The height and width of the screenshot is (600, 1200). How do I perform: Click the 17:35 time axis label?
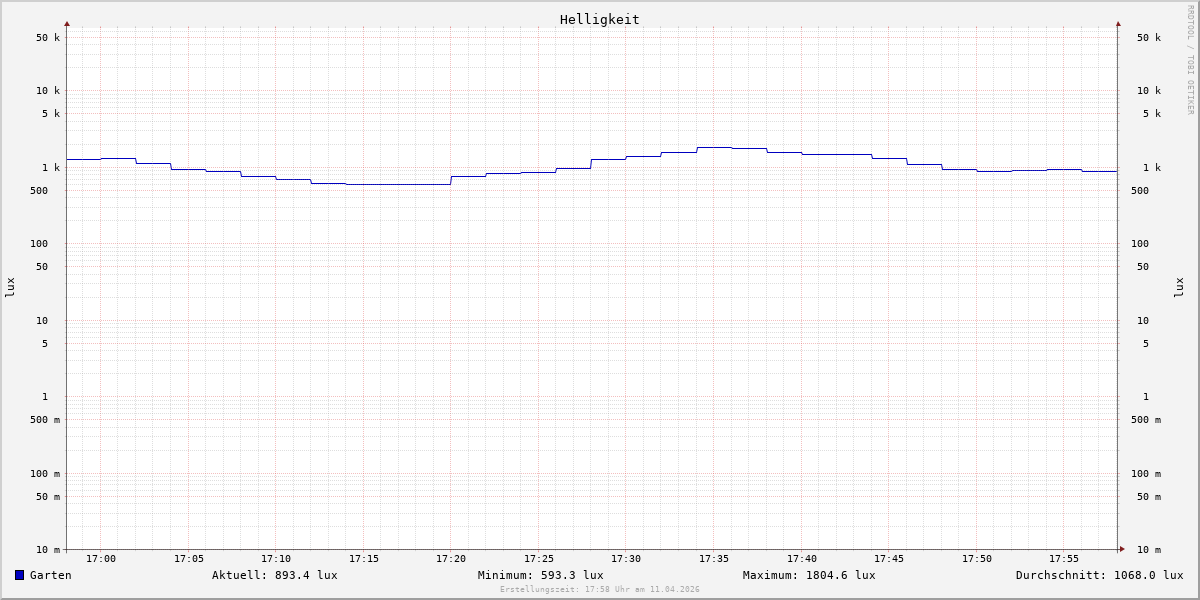[714, 559]
